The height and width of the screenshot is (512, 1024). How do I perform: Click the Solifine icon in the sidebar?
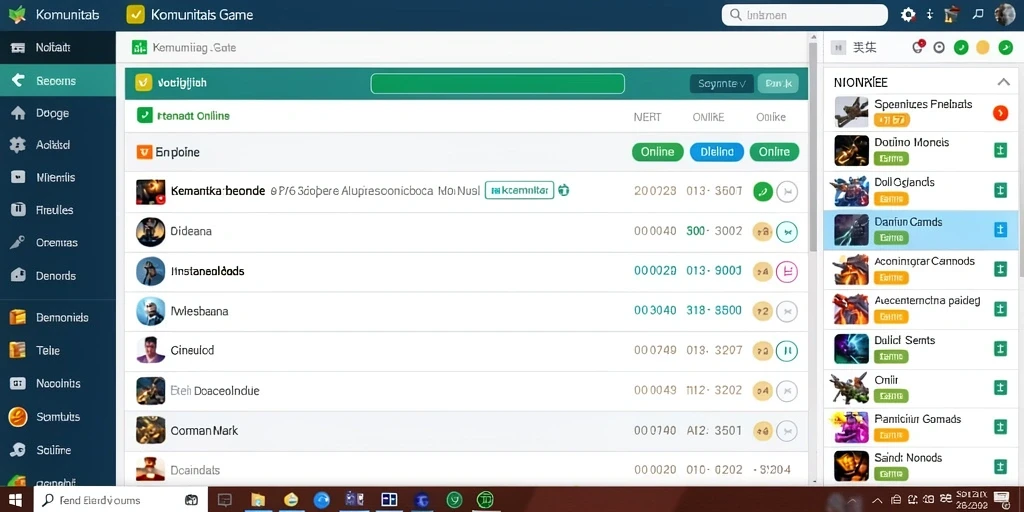pos(18,450)
